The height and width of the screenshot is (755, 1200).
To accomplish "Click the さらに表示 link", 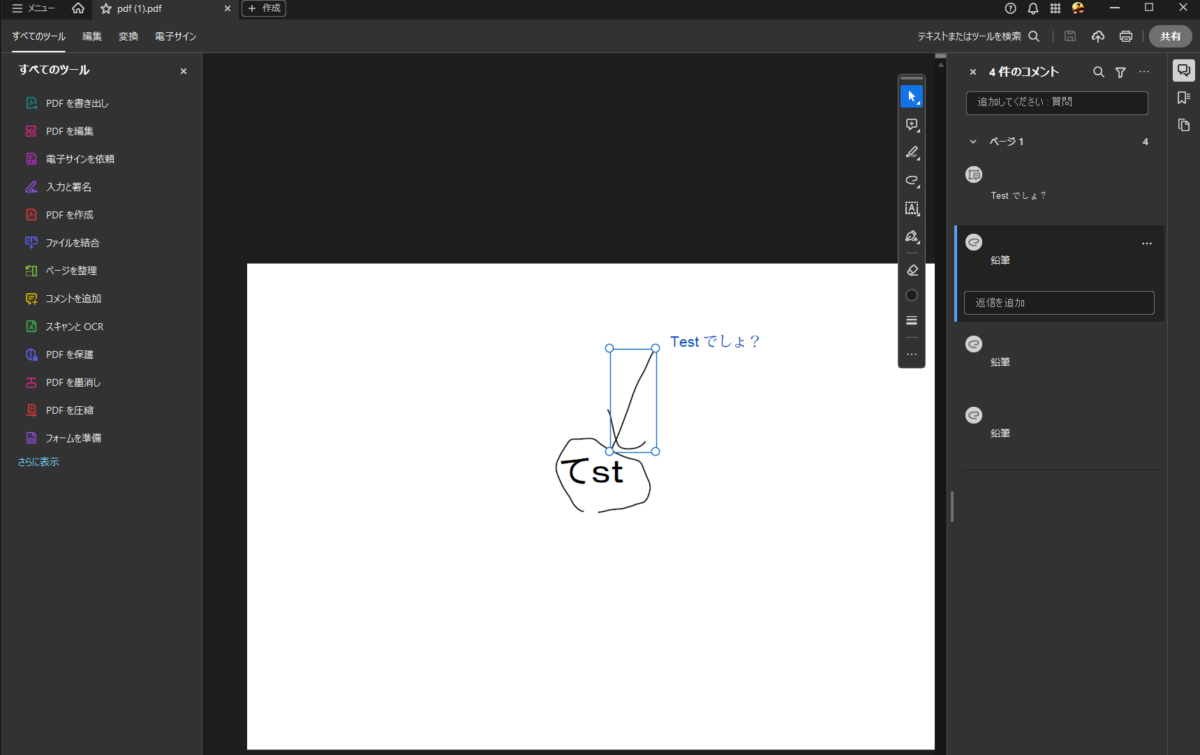I will [x=37, y=461].
